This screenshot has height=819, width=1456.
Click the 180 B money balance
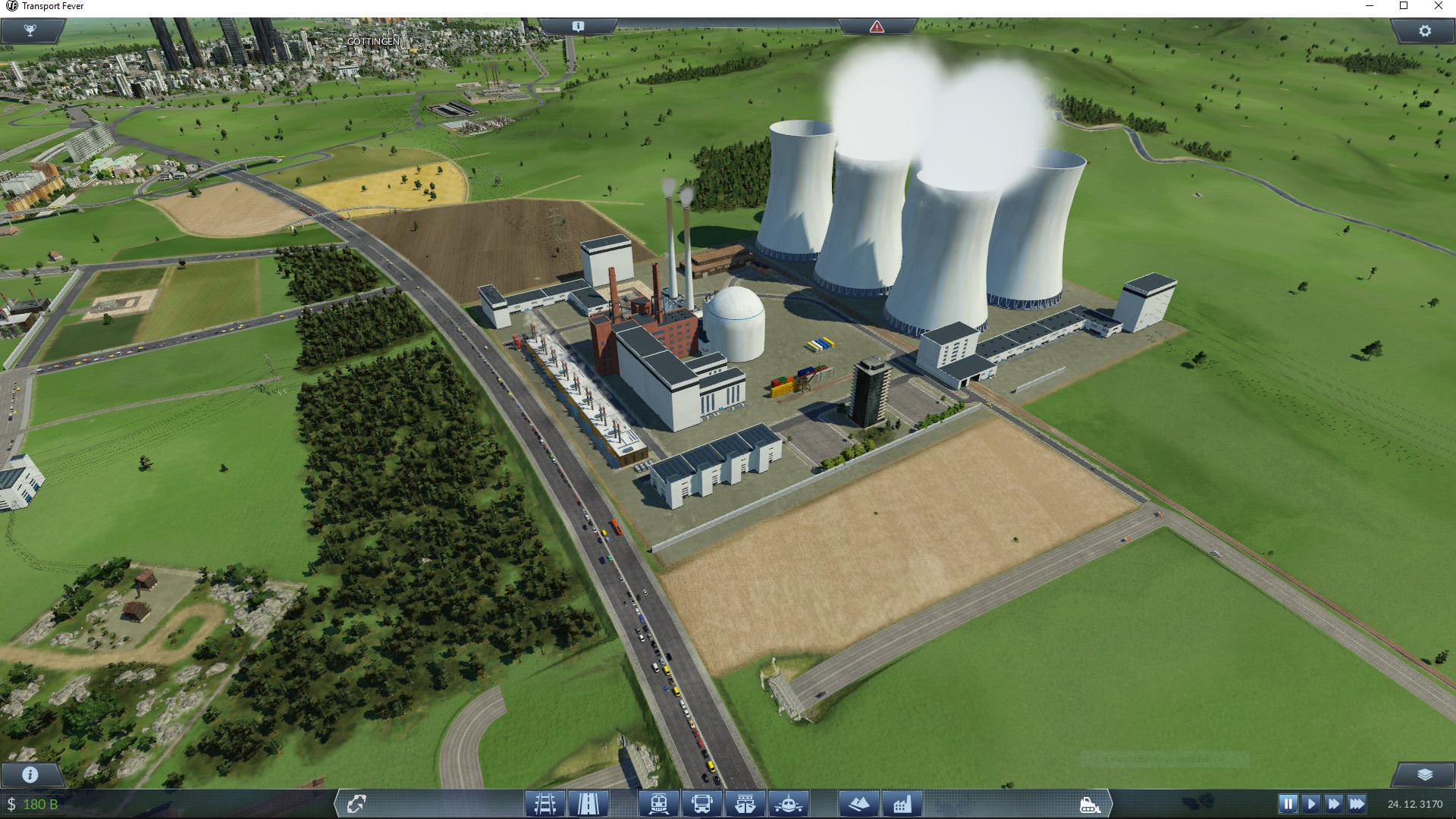40,804
